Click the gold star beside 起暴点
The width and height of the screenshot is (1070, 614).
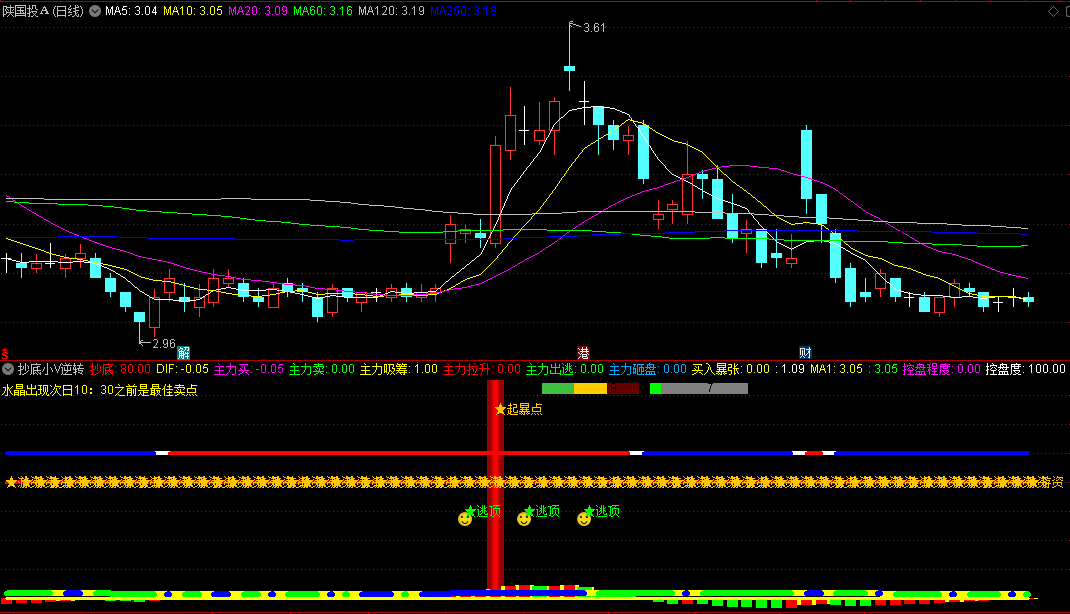point(500,409)
